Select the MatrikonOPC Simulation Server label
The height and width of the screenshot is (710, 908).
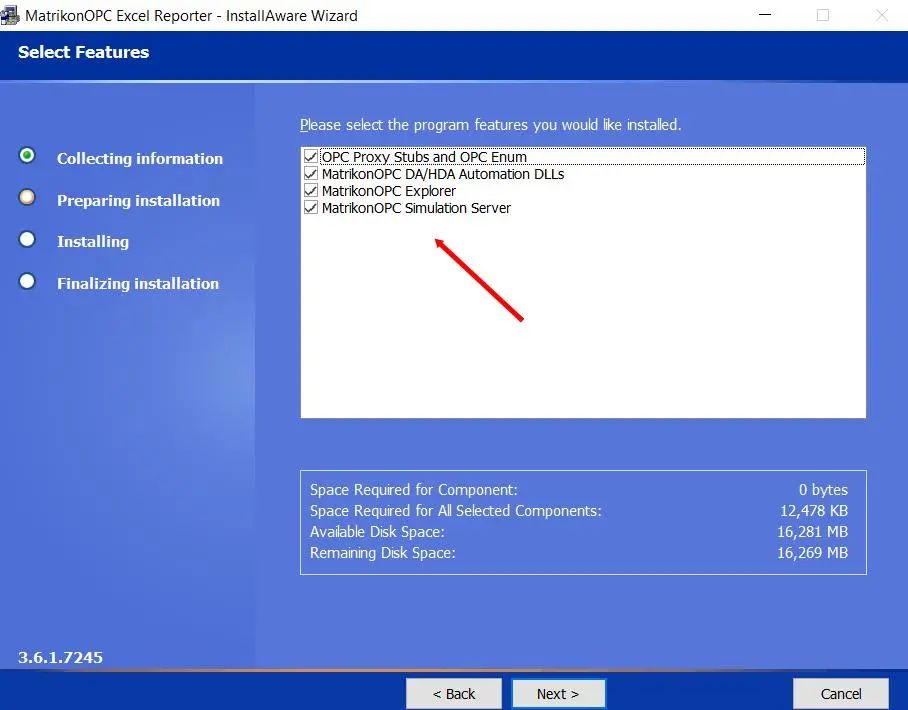pos(416,208)
